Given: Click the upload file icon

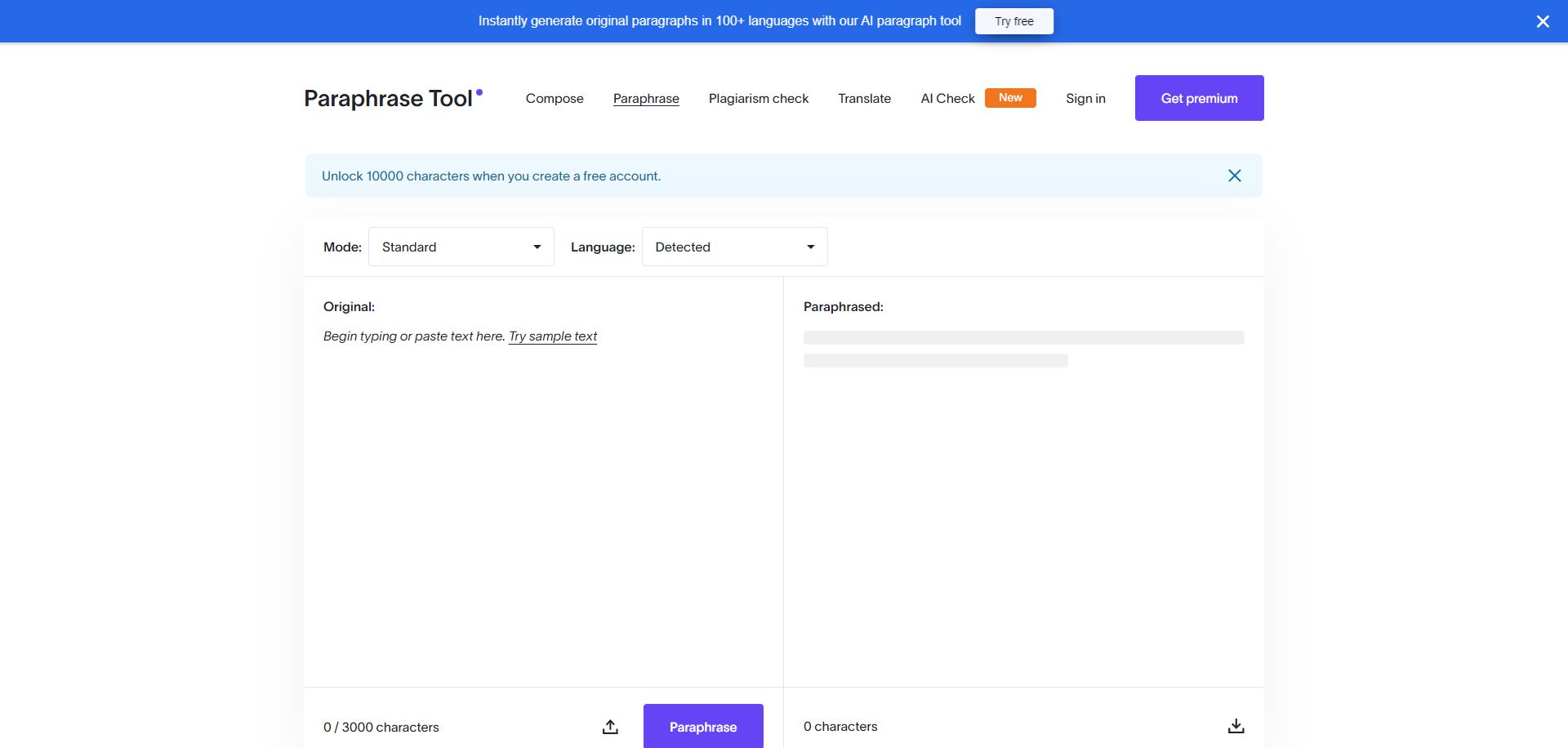Looking at the screenshot, I should pyautogui.click(x=610, y=727).
